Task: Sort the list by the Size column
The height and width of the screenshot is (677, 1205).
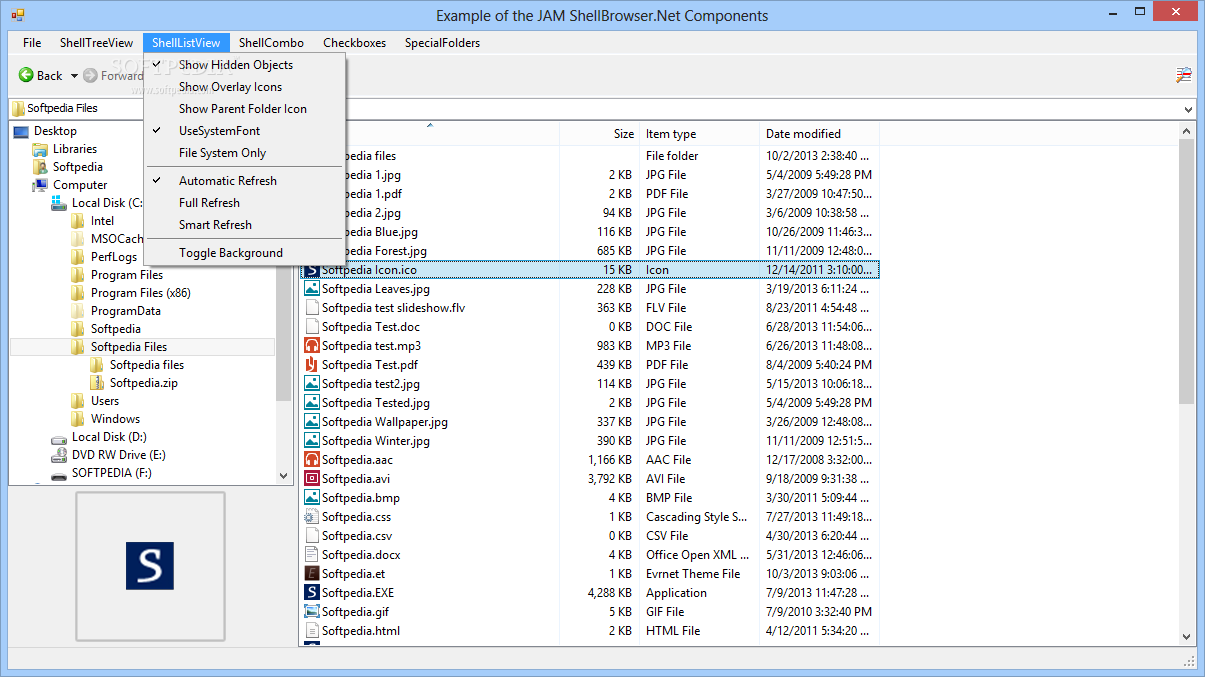Action: 599,134
